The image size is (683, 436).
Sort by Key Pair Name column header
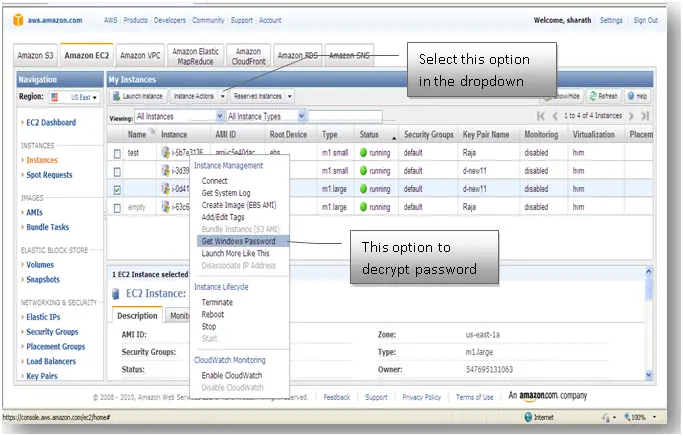[486, 135]
